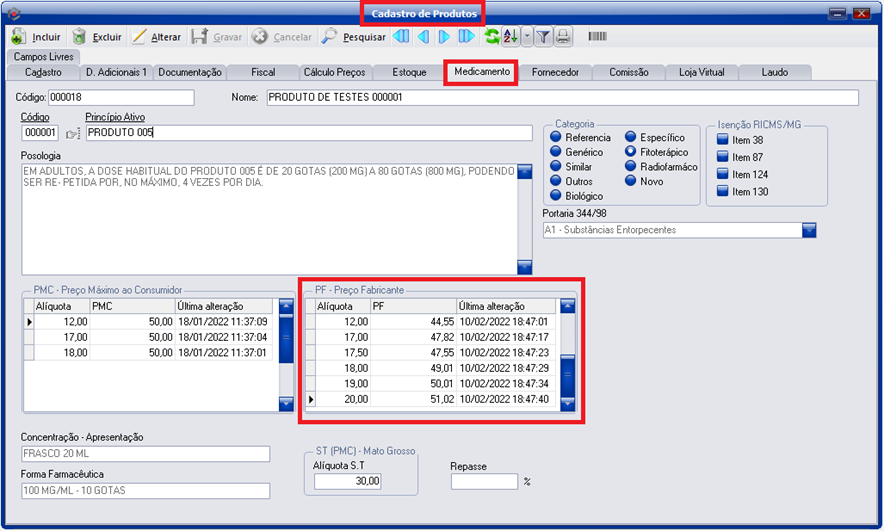Click the green refresh icon

pos(492,37)
